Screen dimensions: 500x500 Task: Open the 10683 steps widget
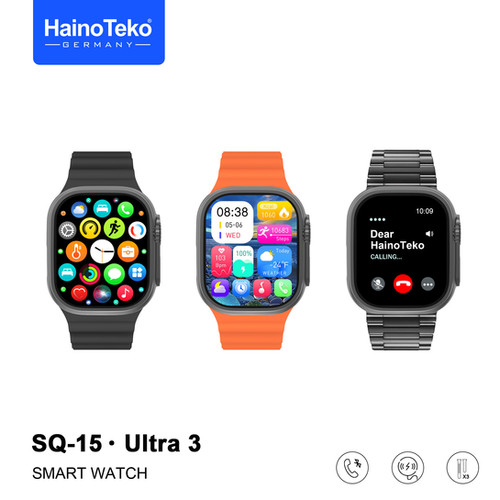click(x=275, y=234)
